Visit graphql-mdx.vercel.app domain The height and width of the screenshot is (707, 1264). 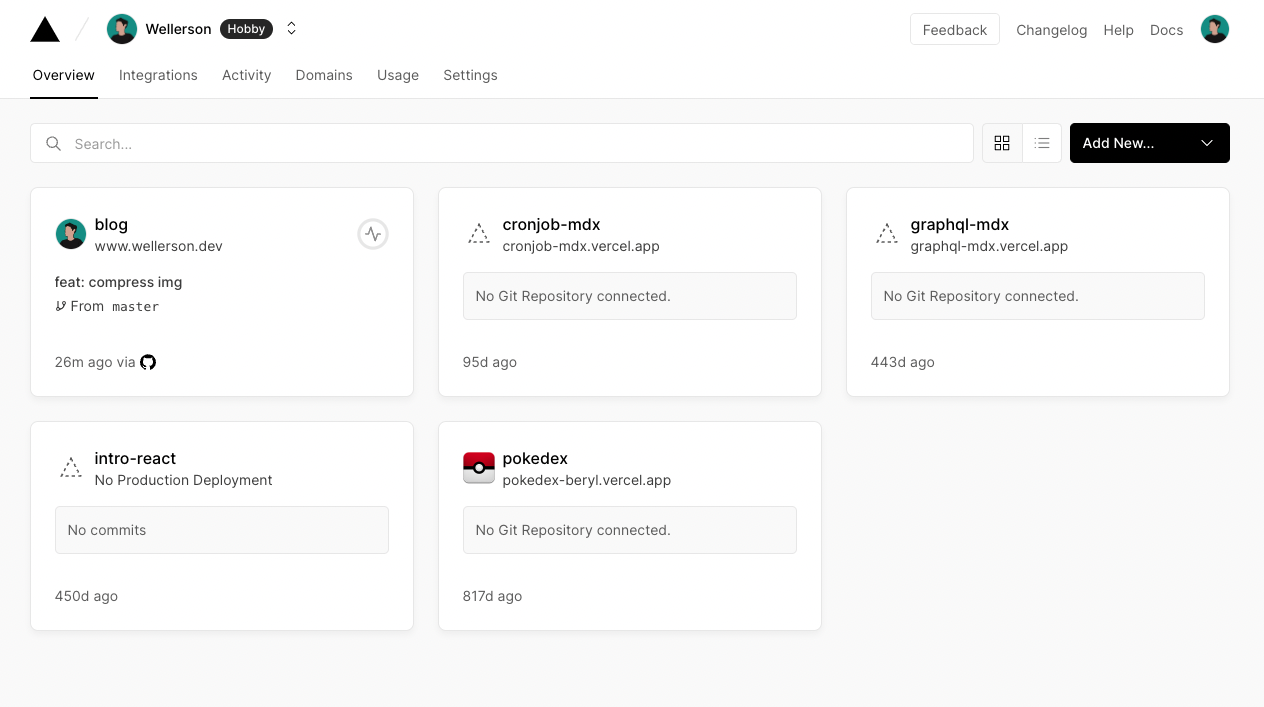coord(990,246)
